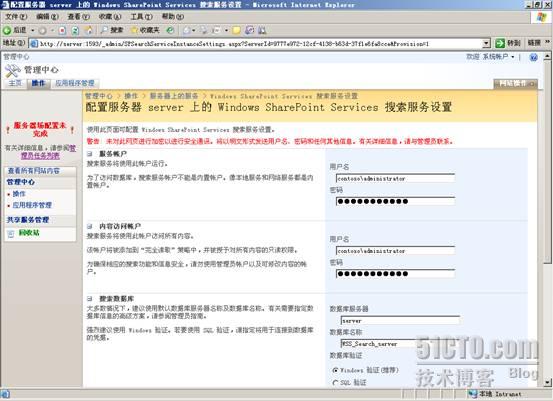The image size is (553, 401).
Task: Collapse the 内容访问帐户 section
Action: [x=90, y=226]
